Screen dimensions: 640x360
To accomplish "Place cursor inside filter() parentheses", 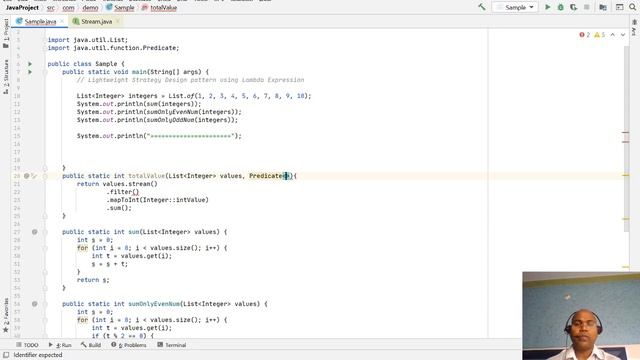I will tap(135, 192).
